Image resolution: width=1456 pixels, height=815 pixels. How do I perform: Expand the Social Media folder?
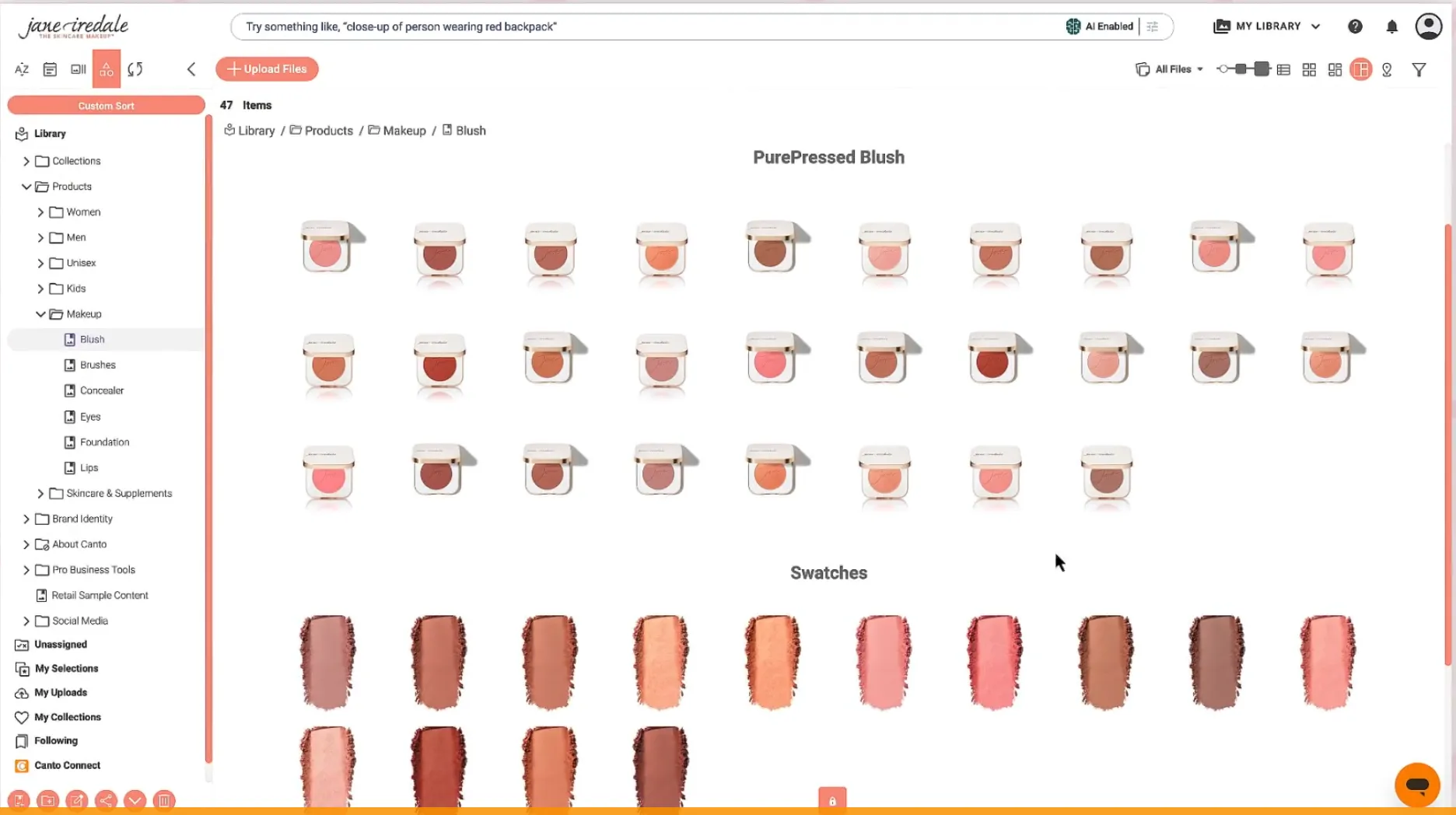tap(26, 621)
